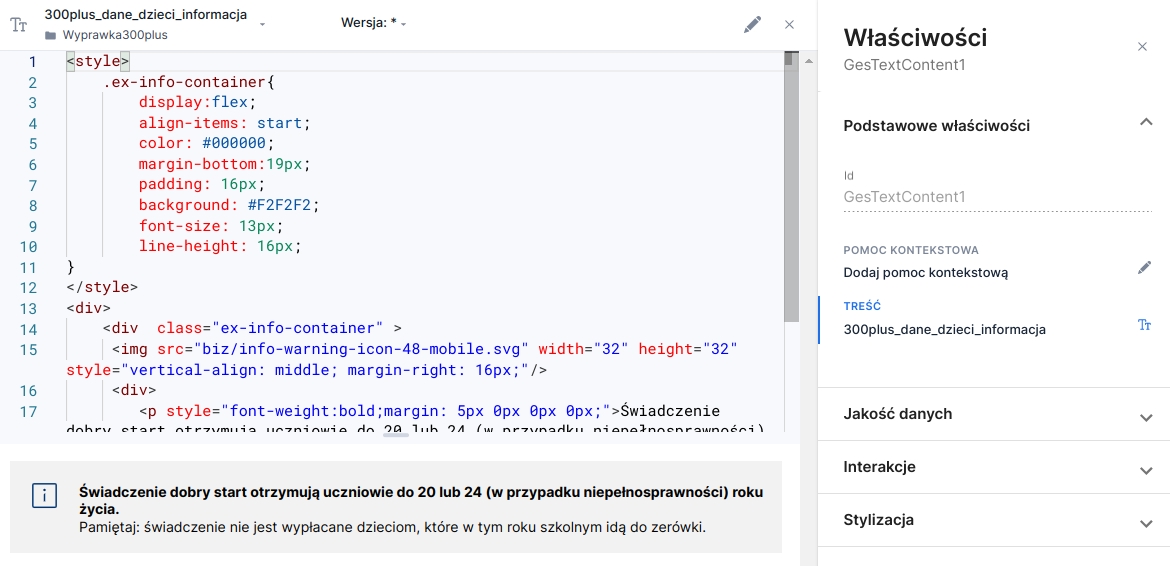Click the info icon in the preview banner
The image size is (1170, 566).
click(44, 495)
